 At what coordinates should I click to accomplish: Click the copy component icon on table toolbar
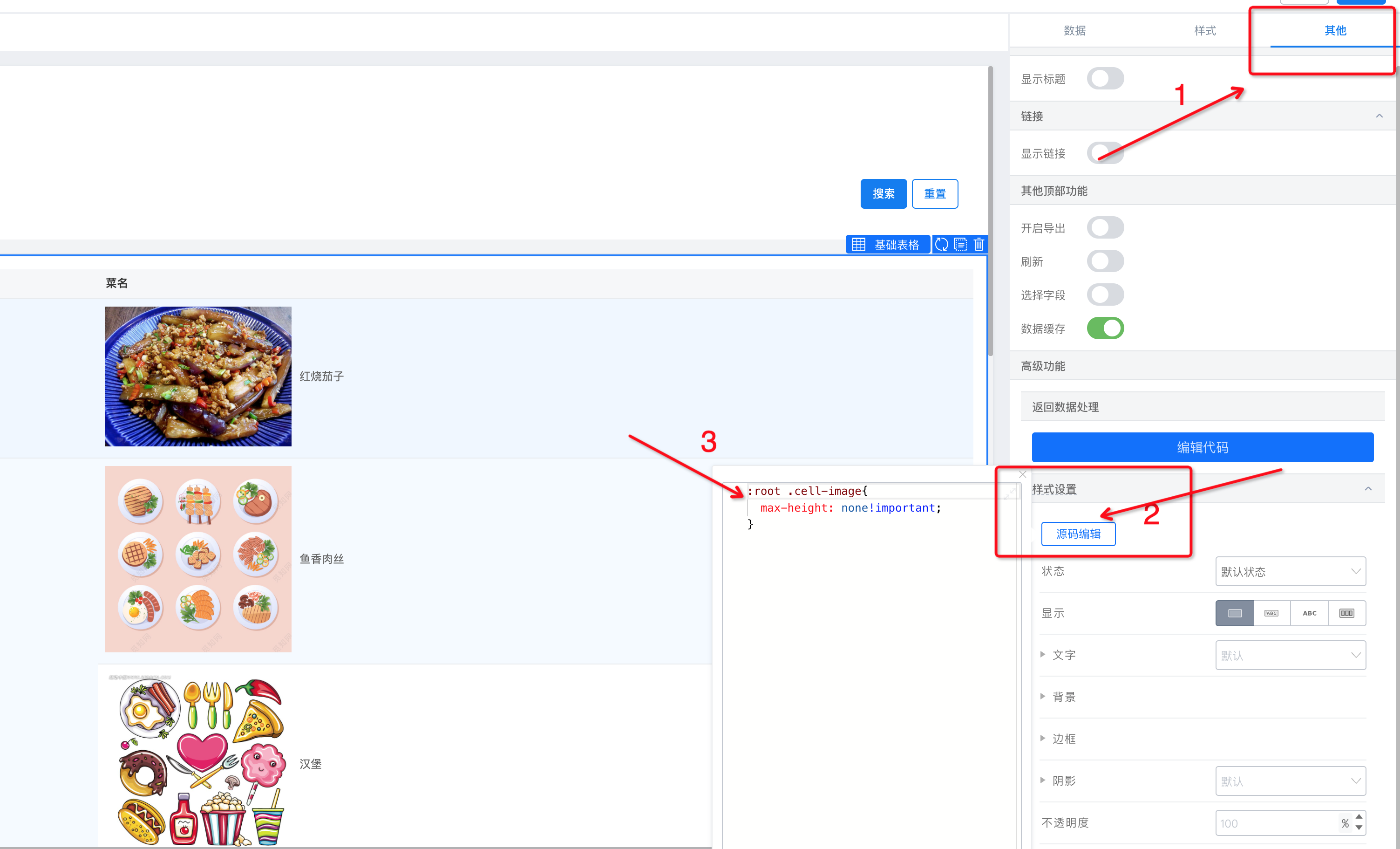960,245
